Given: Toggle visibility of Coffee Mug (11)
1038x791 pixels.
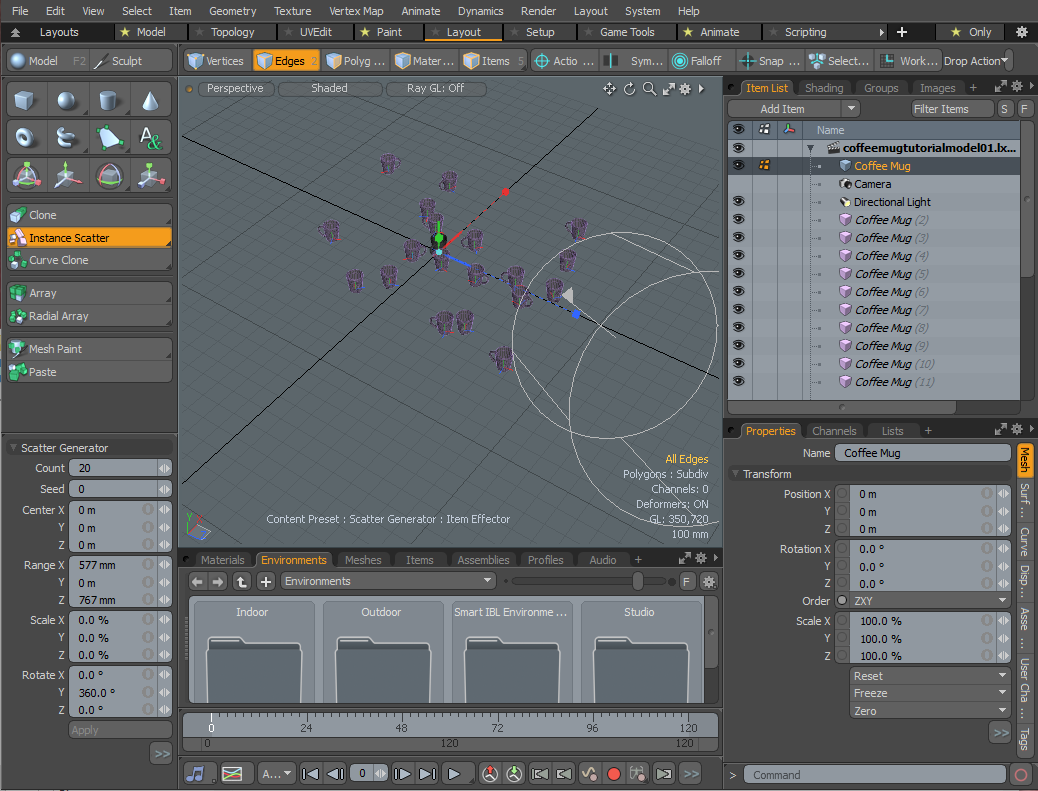Looking at the screenshot, I should click(x=738, y=382).
